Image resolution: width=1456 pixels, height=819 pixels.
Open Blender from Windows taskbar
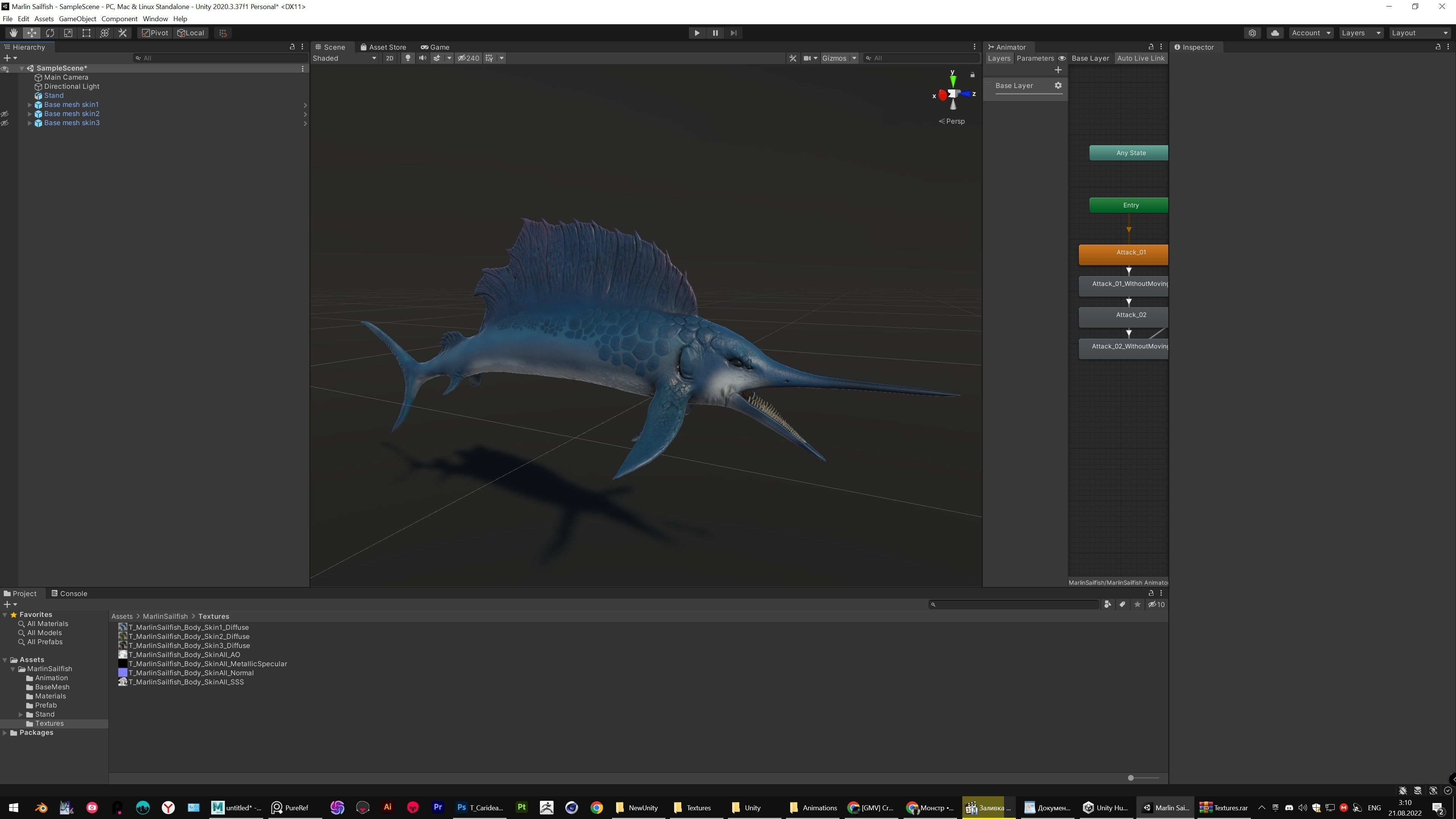click(41, 808)
